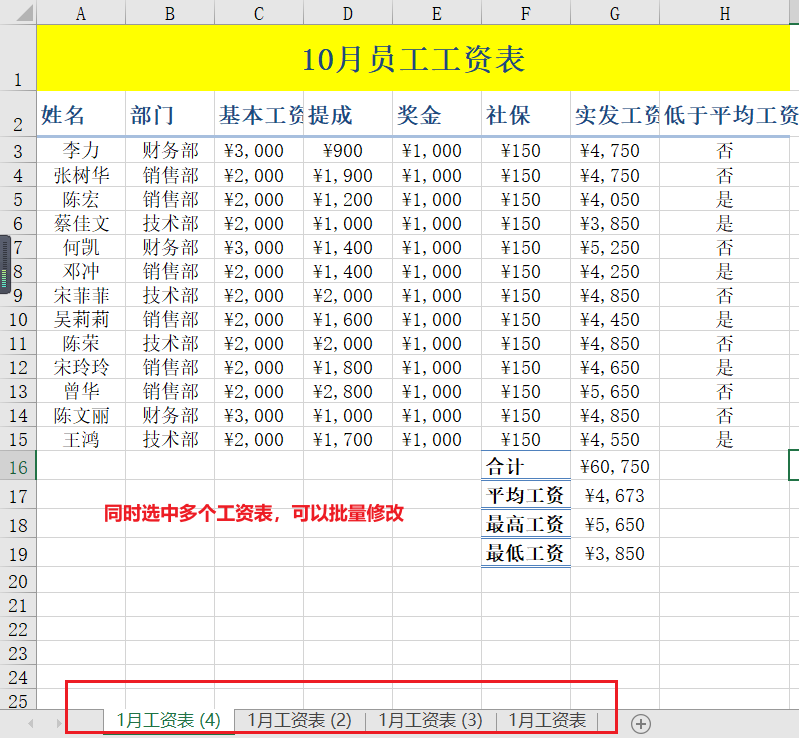Select the name cell 吴莉莉
The image size is (799, 738).
[81, 319]
